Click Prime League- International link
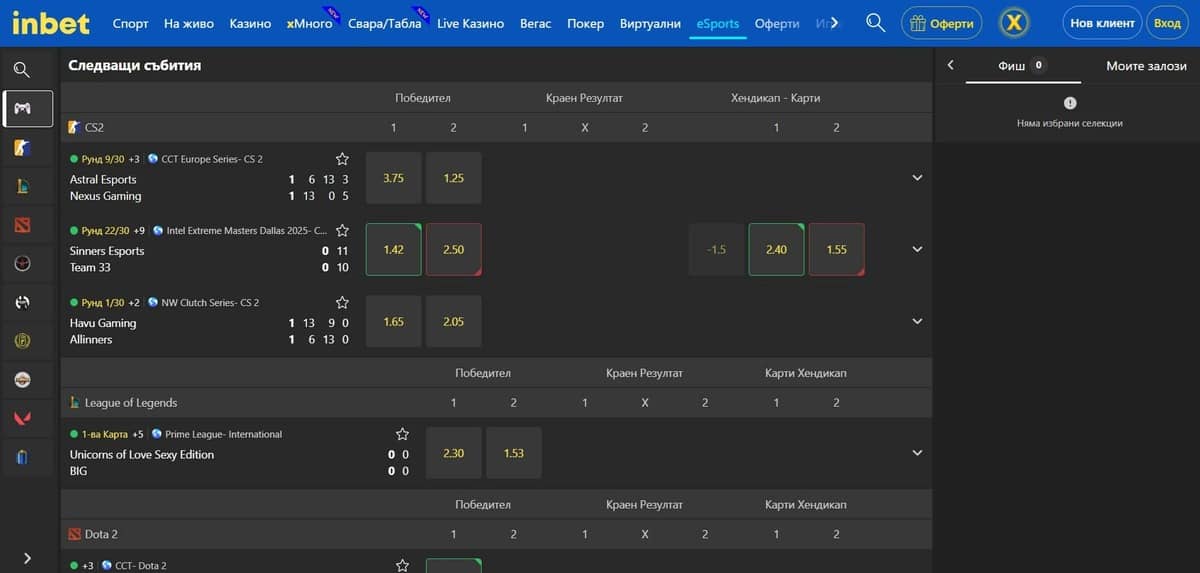Viewport: 1200px width, 573px height. click(x=224, y=434)
